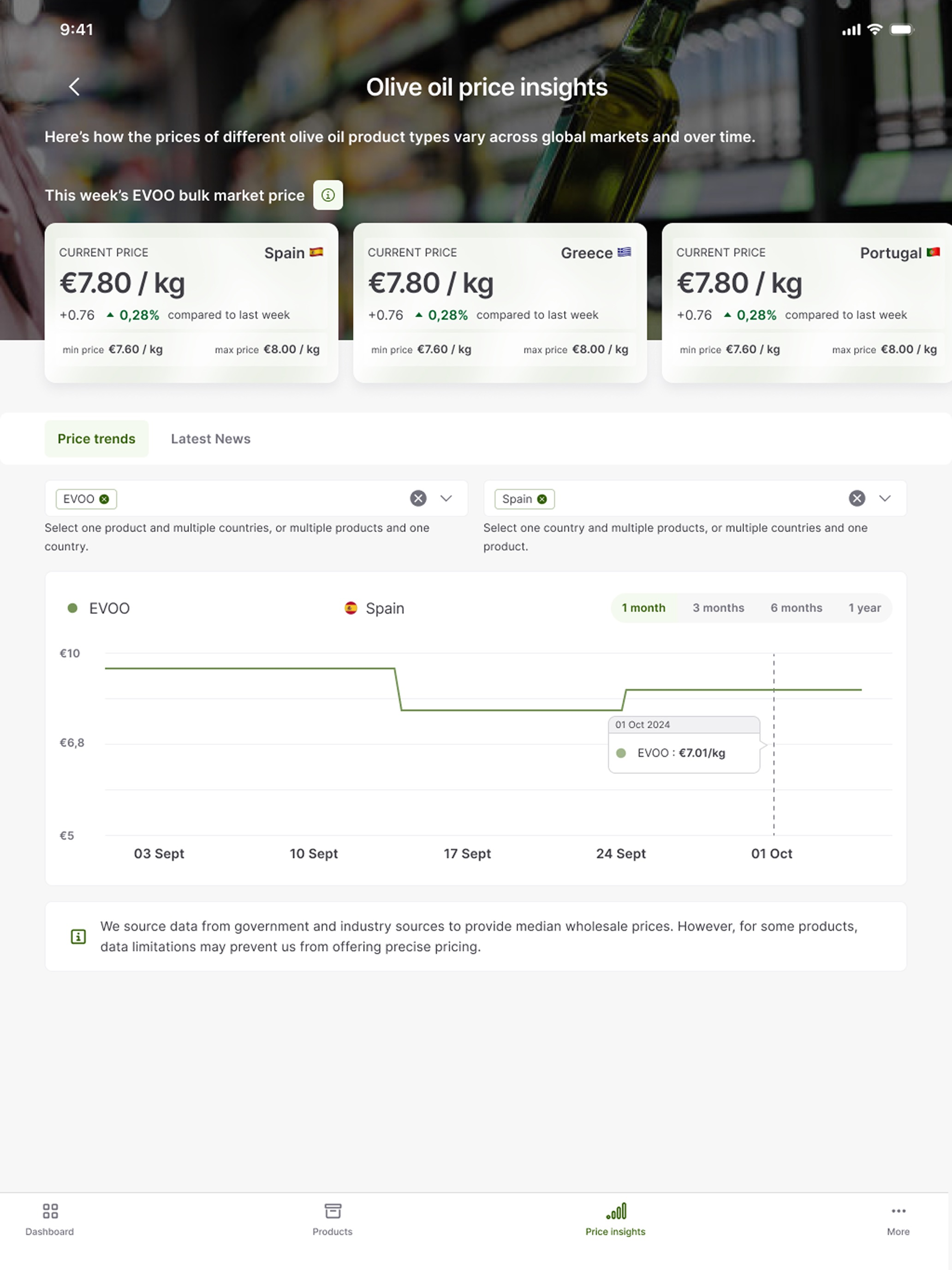Viewport: 952px width, 1270px height.
Task: Open Dashboard in the bottom navigation
Action: 50,1220
